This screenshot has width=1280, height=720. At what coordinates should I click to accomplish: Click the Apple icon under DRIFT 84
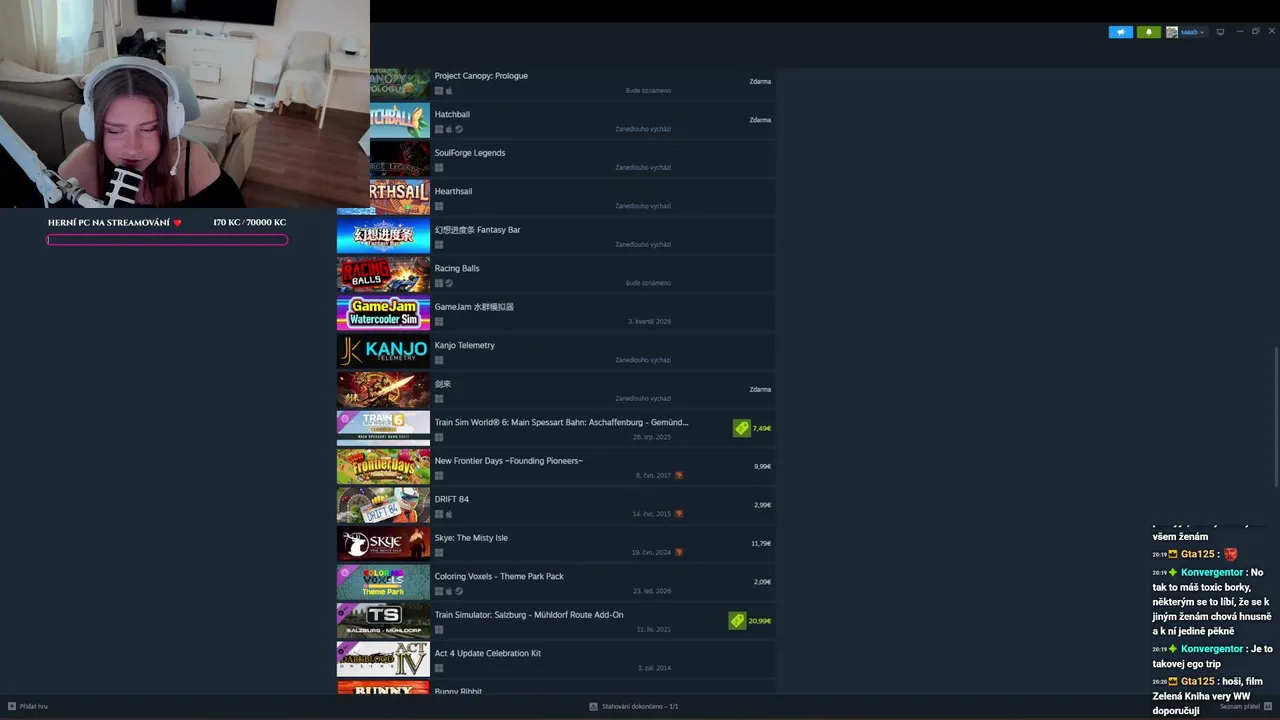point(449,514)
